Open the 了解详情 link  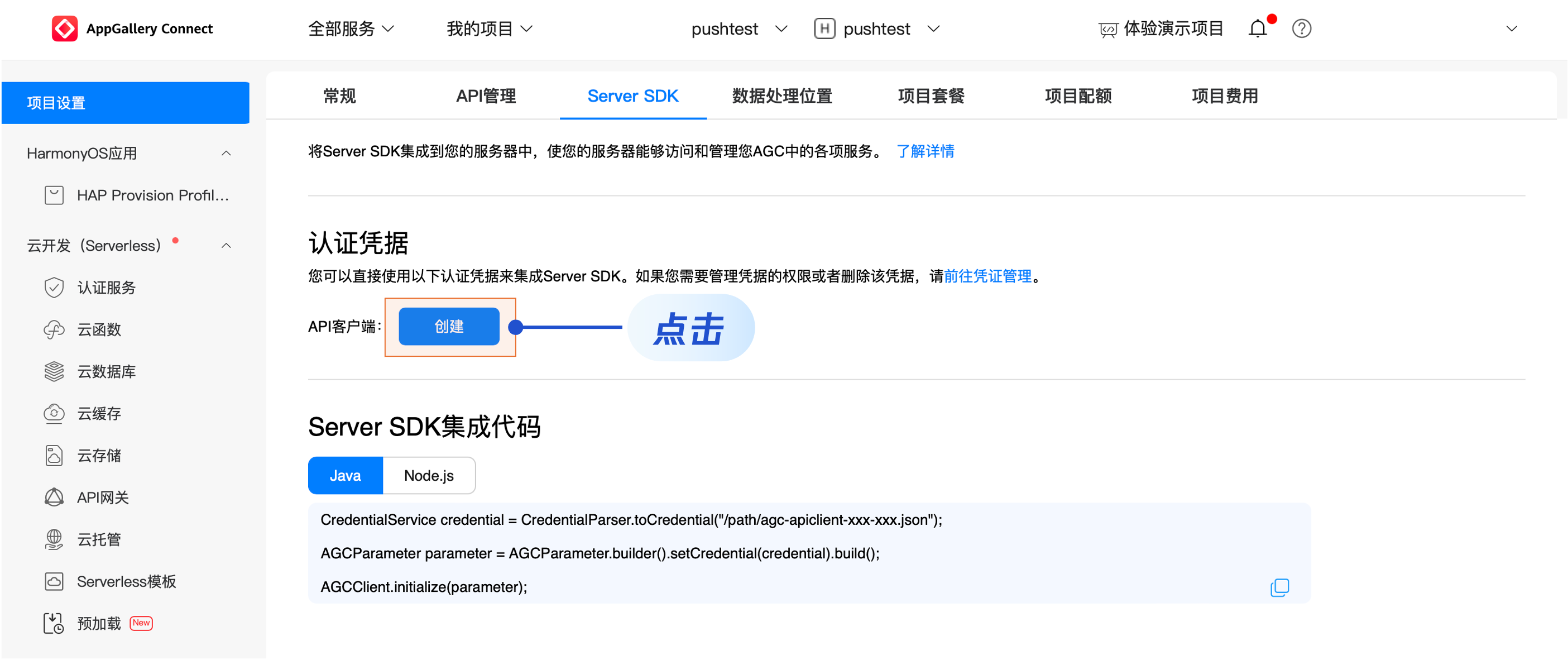pos(925,152)
